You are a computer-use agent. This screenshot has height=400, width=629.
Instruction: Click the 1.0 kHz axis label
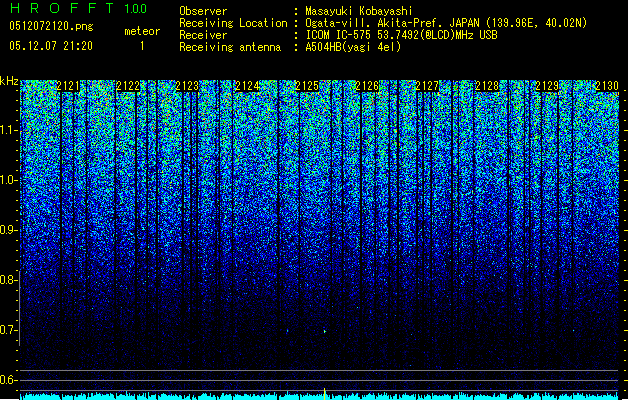click(x=9, y=180)
